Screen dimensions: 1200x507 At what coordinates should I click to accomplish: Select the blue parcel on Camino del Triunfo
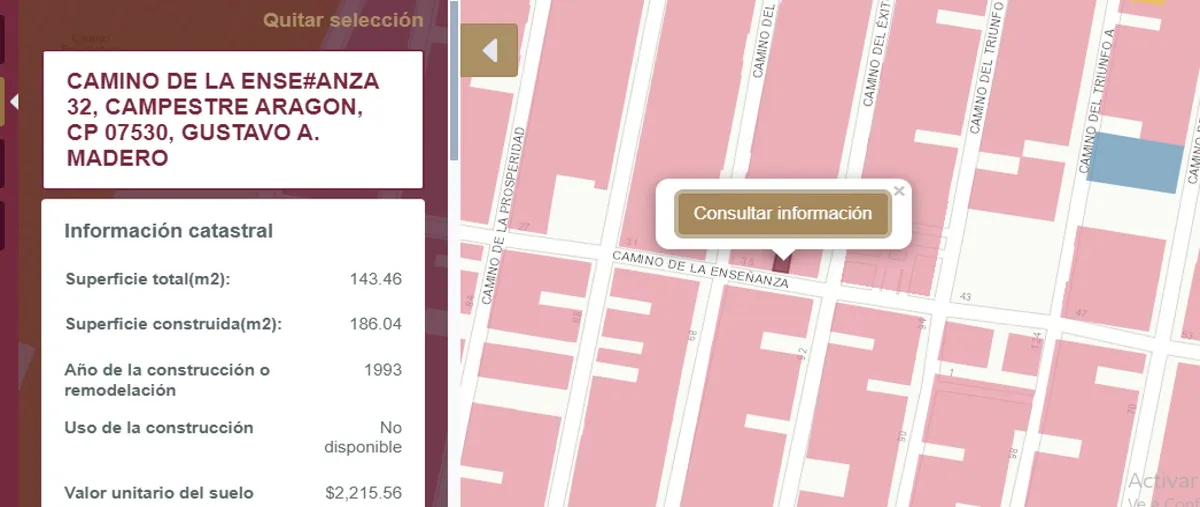[x=1134, y=165]
